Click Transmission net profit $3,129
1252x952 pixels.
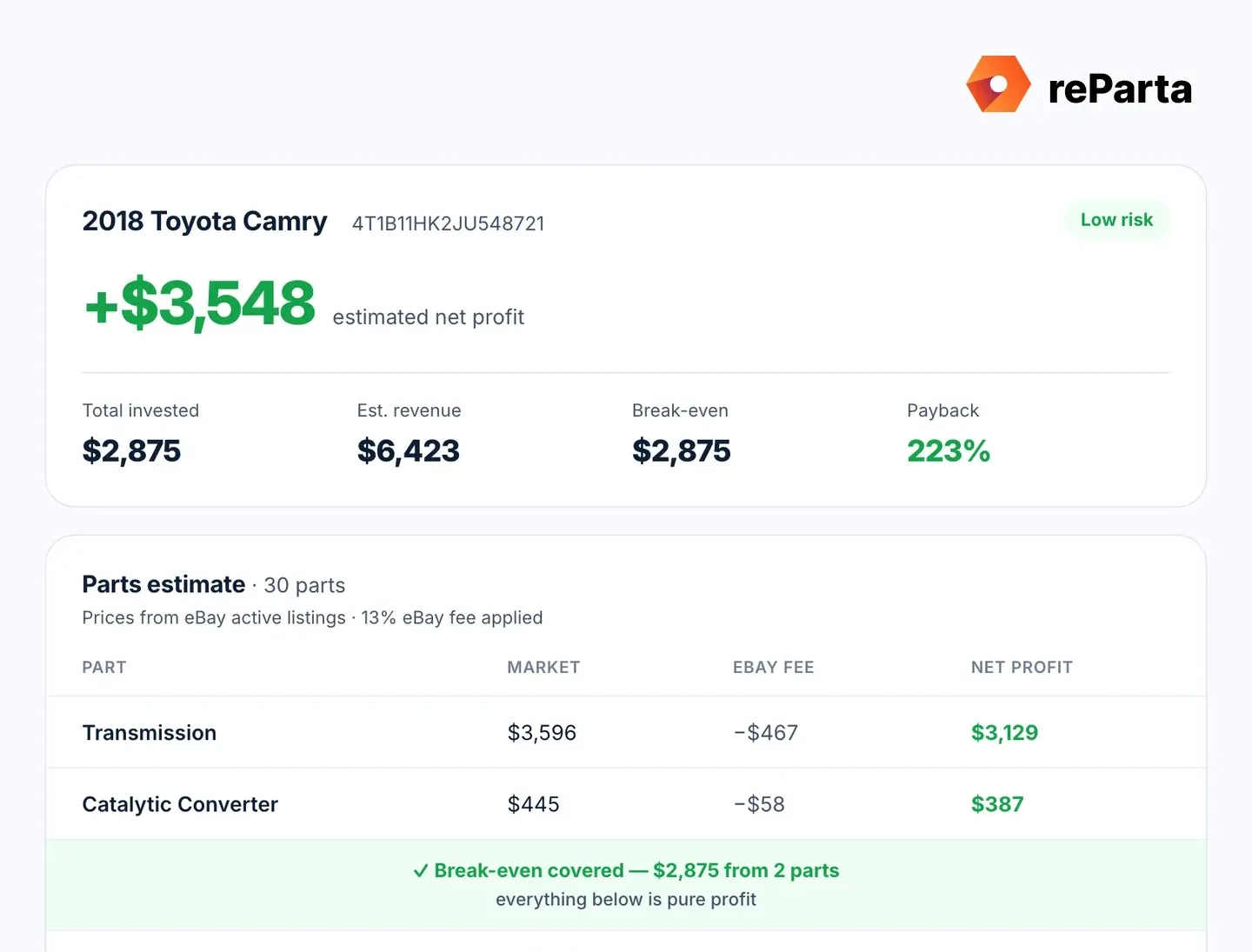1004,733
